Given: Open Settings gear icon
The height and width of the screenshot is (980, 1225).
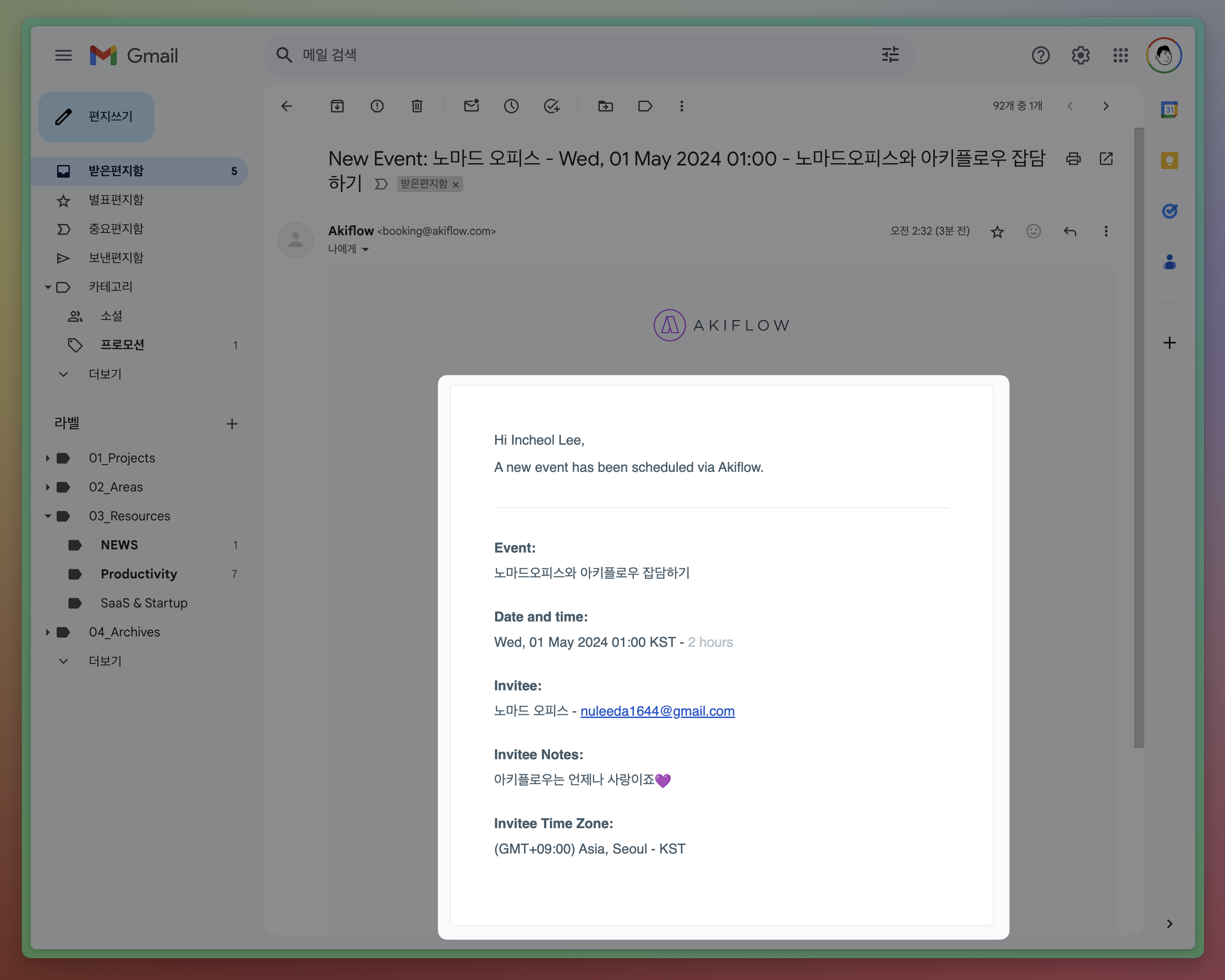Looking at the screenshot, I should (x=1080, y=56).
